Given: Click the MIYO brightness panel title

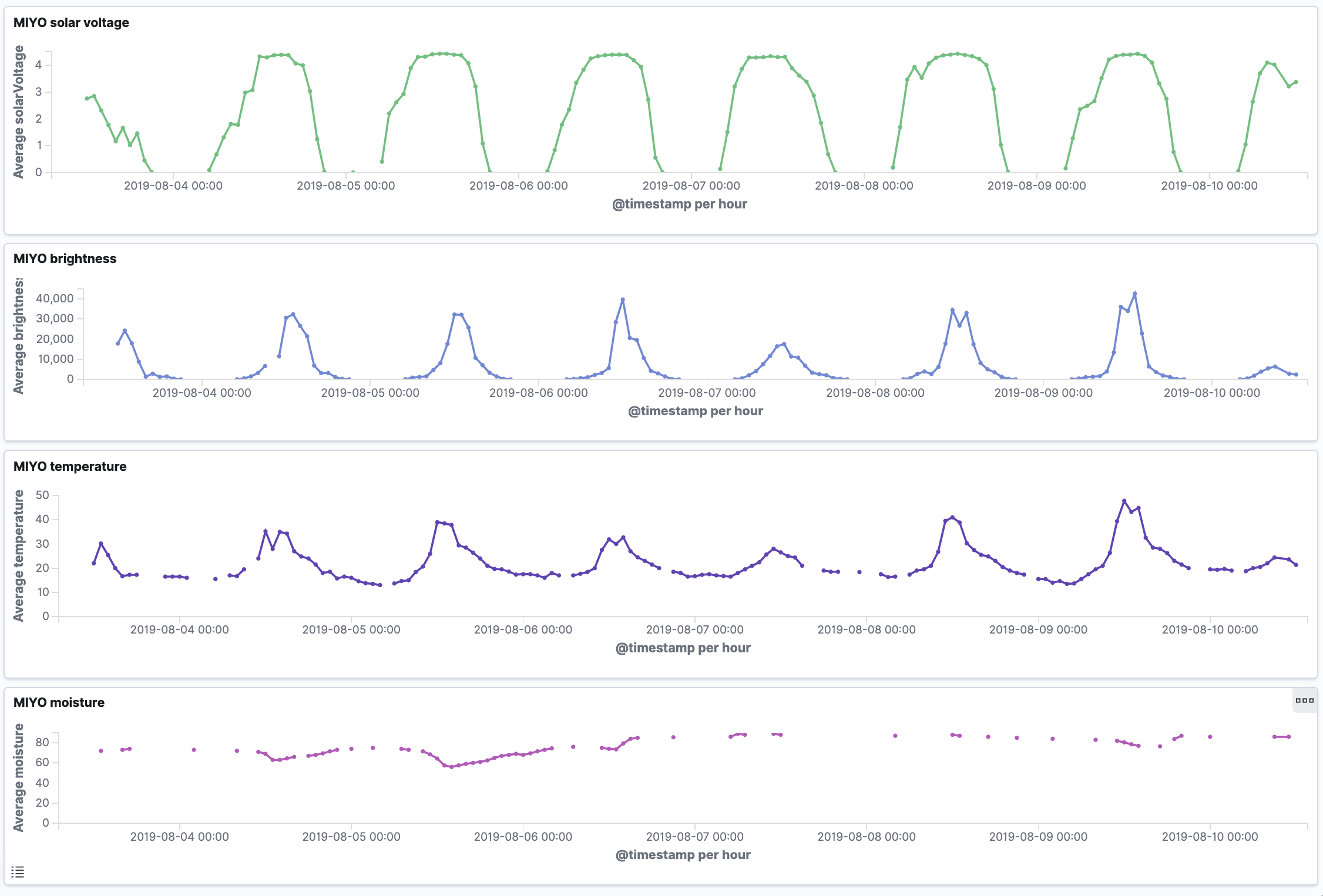Looking at the screenshot, I should (x=65, y=258).
